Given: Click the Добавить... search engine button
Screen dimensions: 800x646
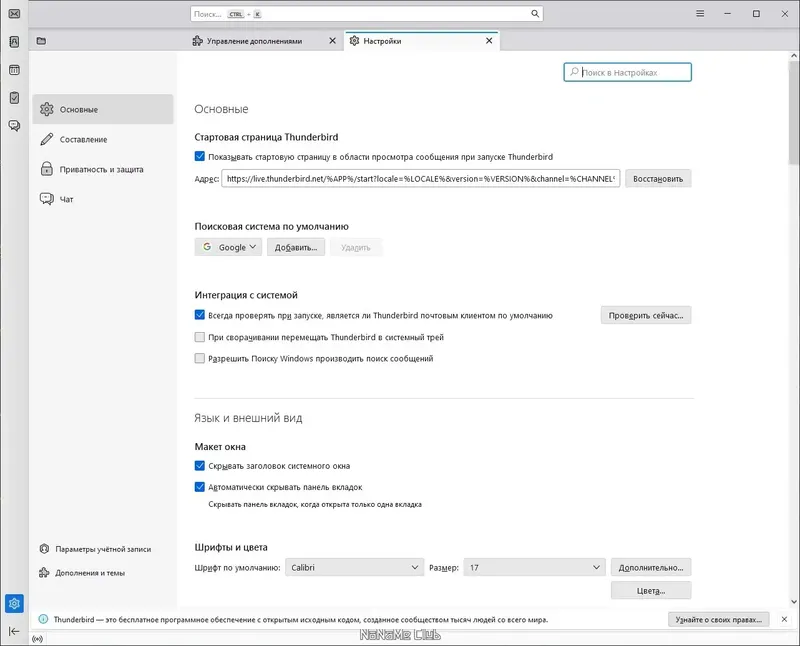Looking at the screenshot, I should point(296,247).
